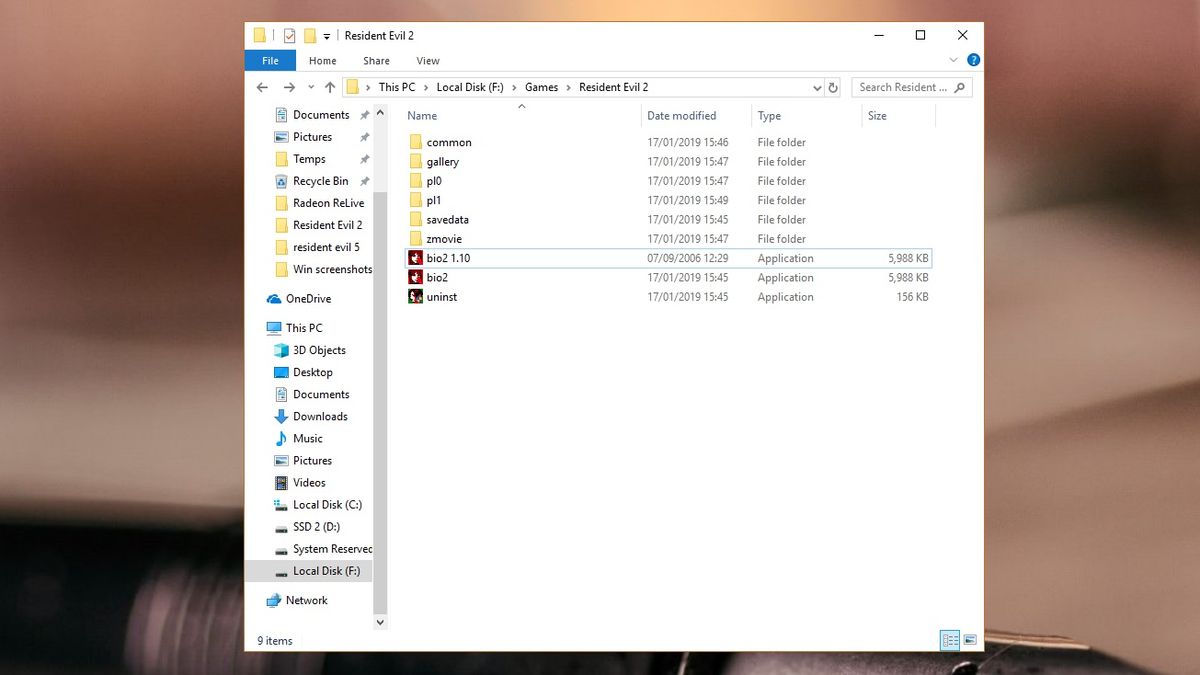Expand Local Disk (F:) breadcrumb arrow
1200x675 pixels.
coord(513,87)
